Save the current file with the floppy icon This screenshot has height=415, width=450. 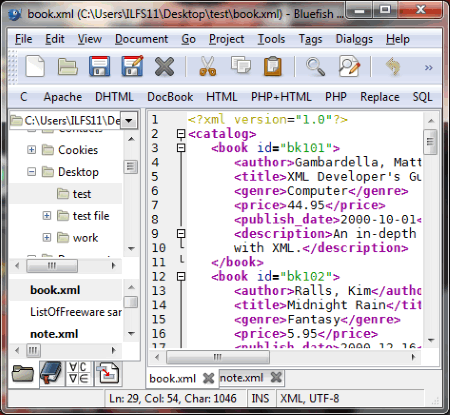pyautogui.click(x=100, y=66)
